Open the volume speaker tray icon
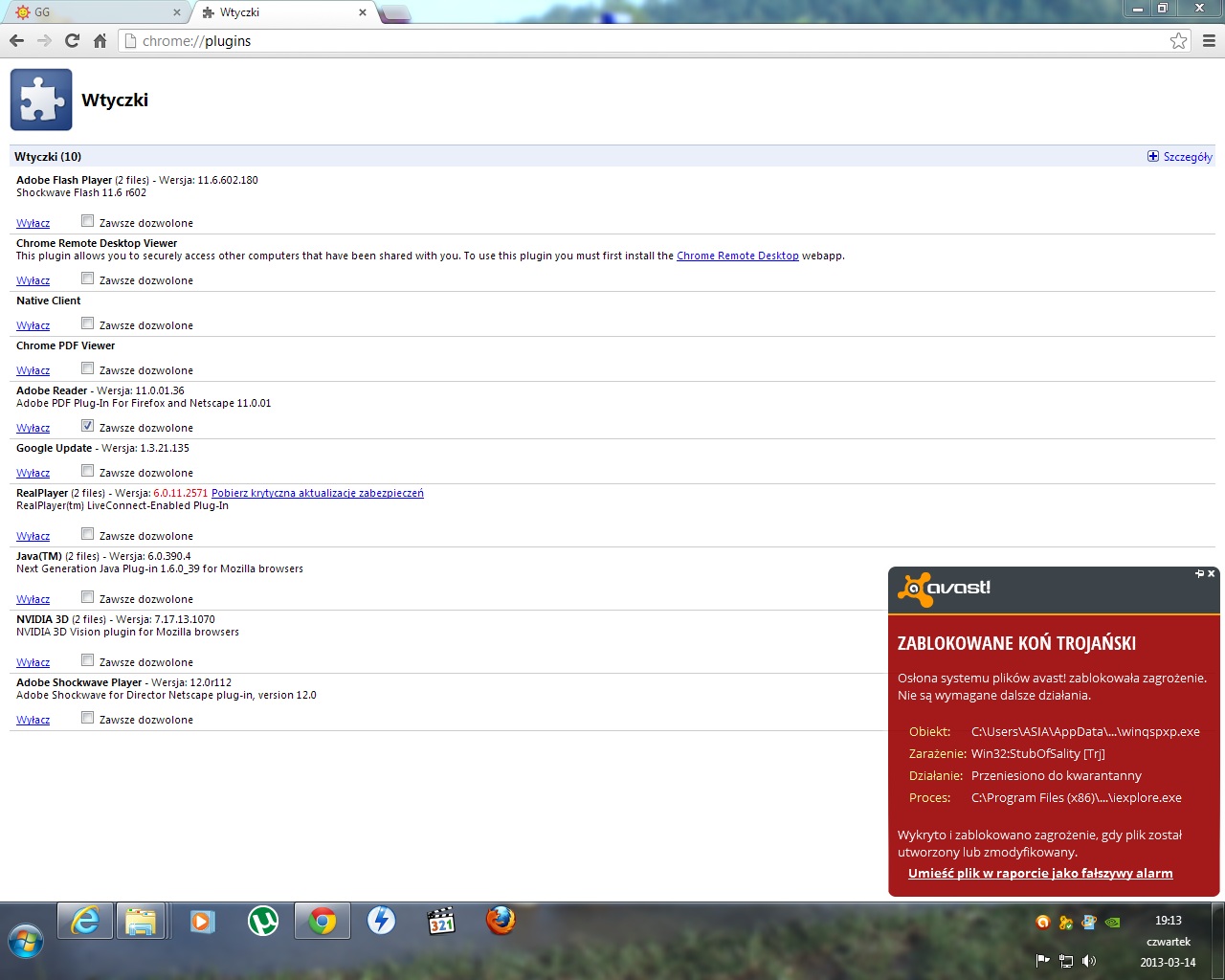The height and width of the screenshot is (980, 1225). click(x=1089, y=961)
